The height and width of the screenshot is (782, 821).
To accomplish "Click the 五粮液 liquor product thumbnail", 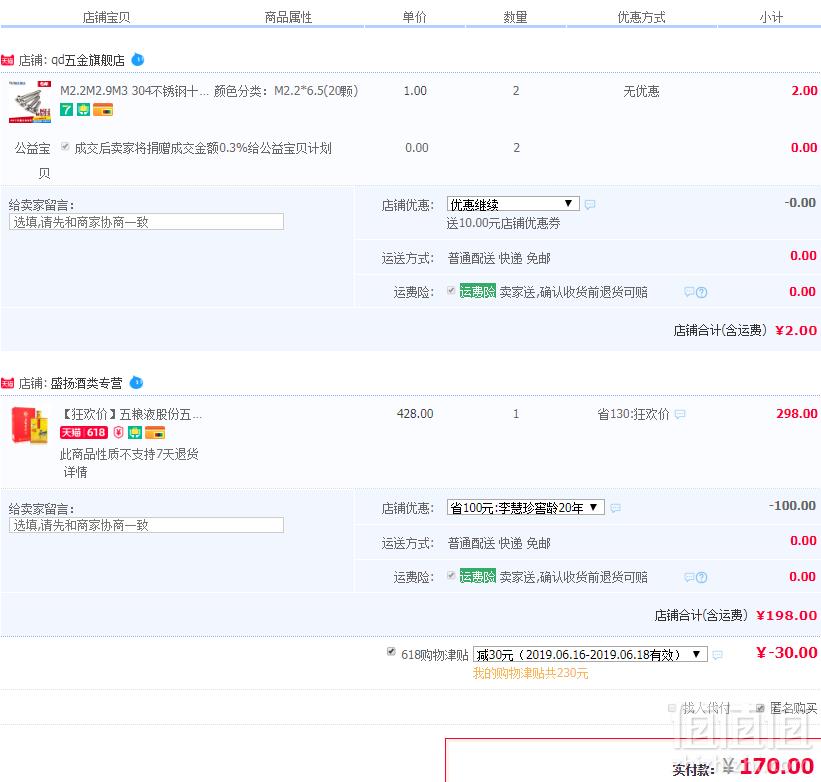I will 29,425.
